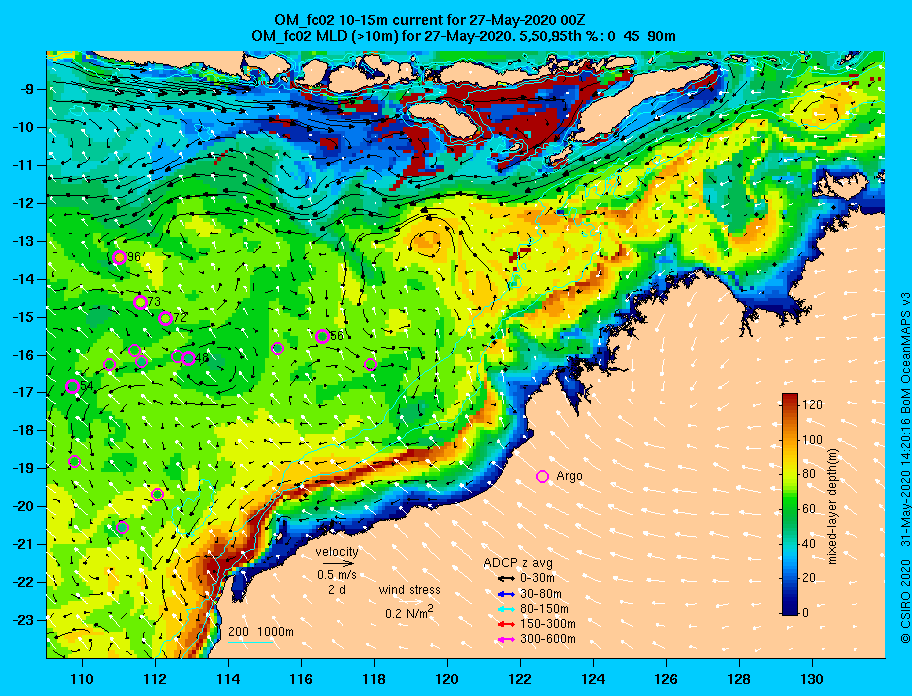Viewport: 912px width, 696px height.
Task: Click the colorbar tick label 40
Action: [809, 544]
